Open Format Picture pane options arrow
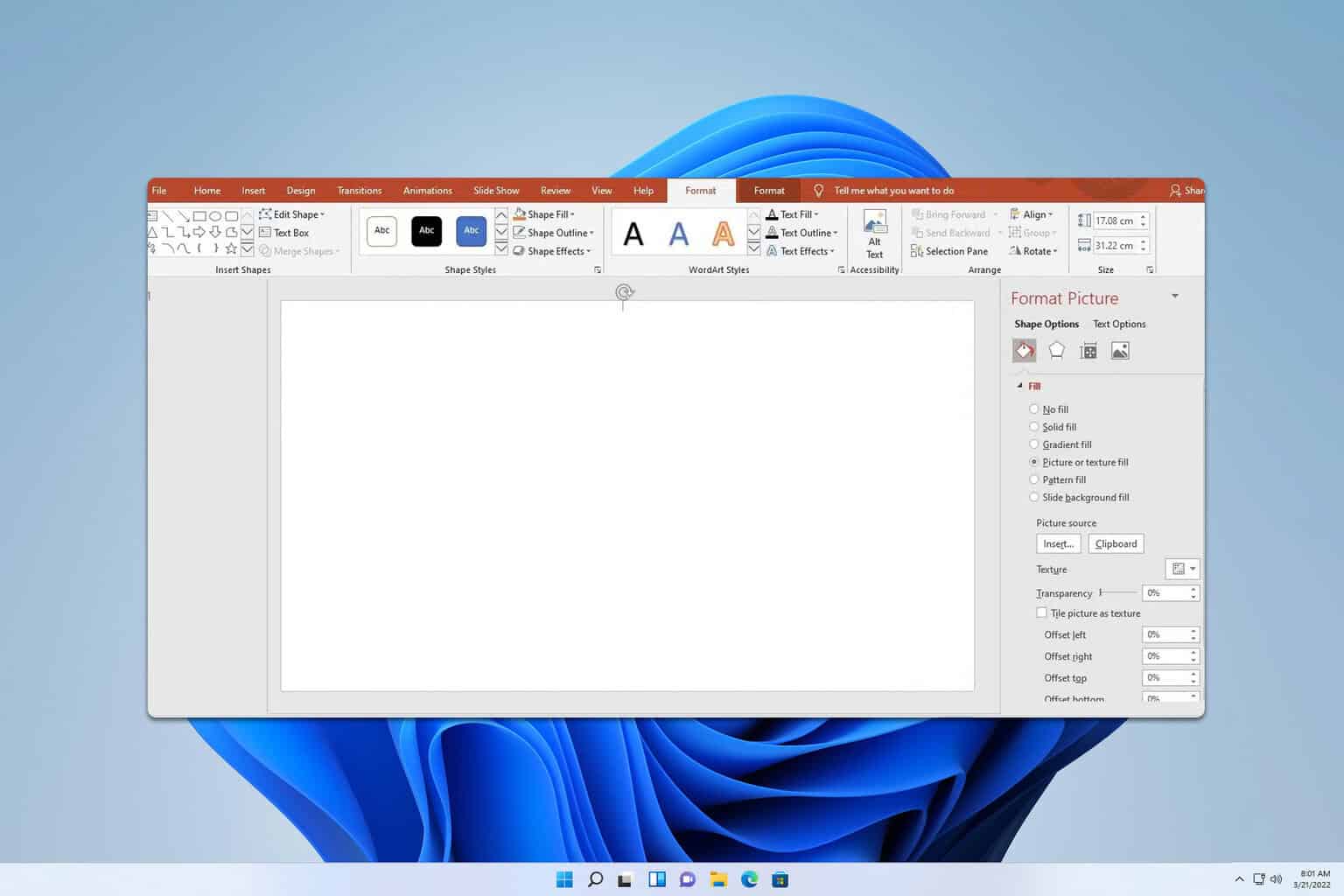1344x896 pixels. coord(1175,297)
